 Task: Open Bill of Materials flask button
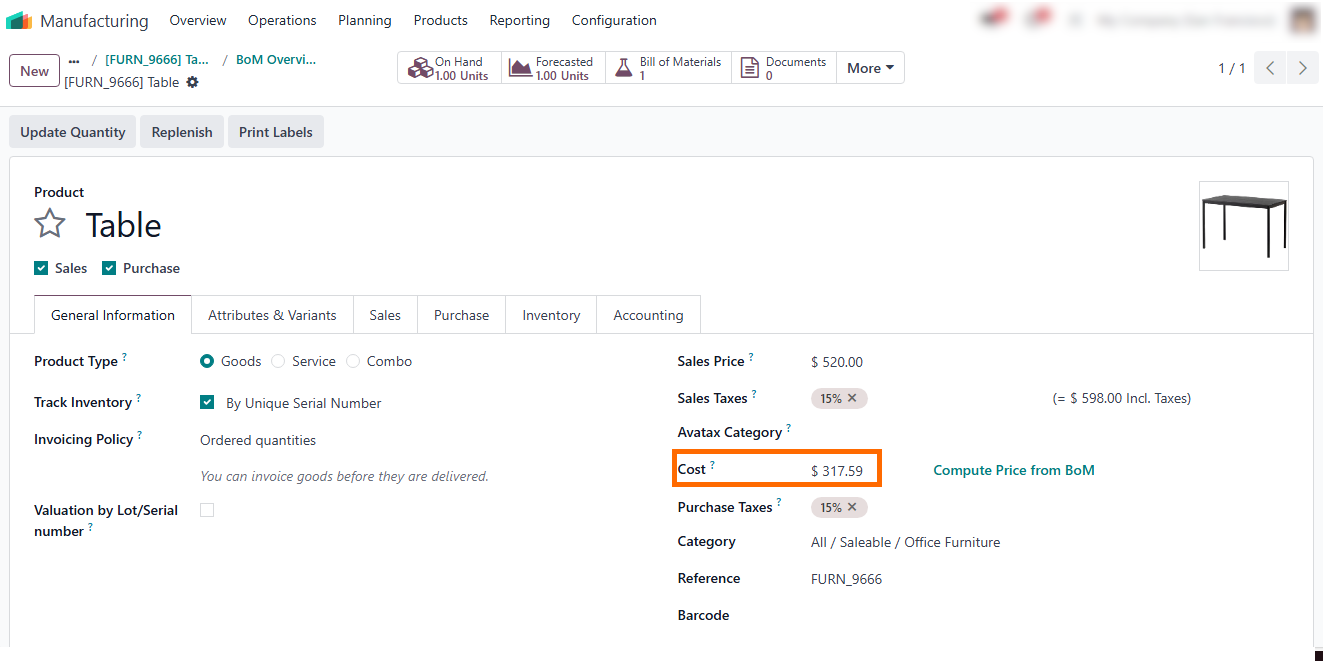(668, 68)
